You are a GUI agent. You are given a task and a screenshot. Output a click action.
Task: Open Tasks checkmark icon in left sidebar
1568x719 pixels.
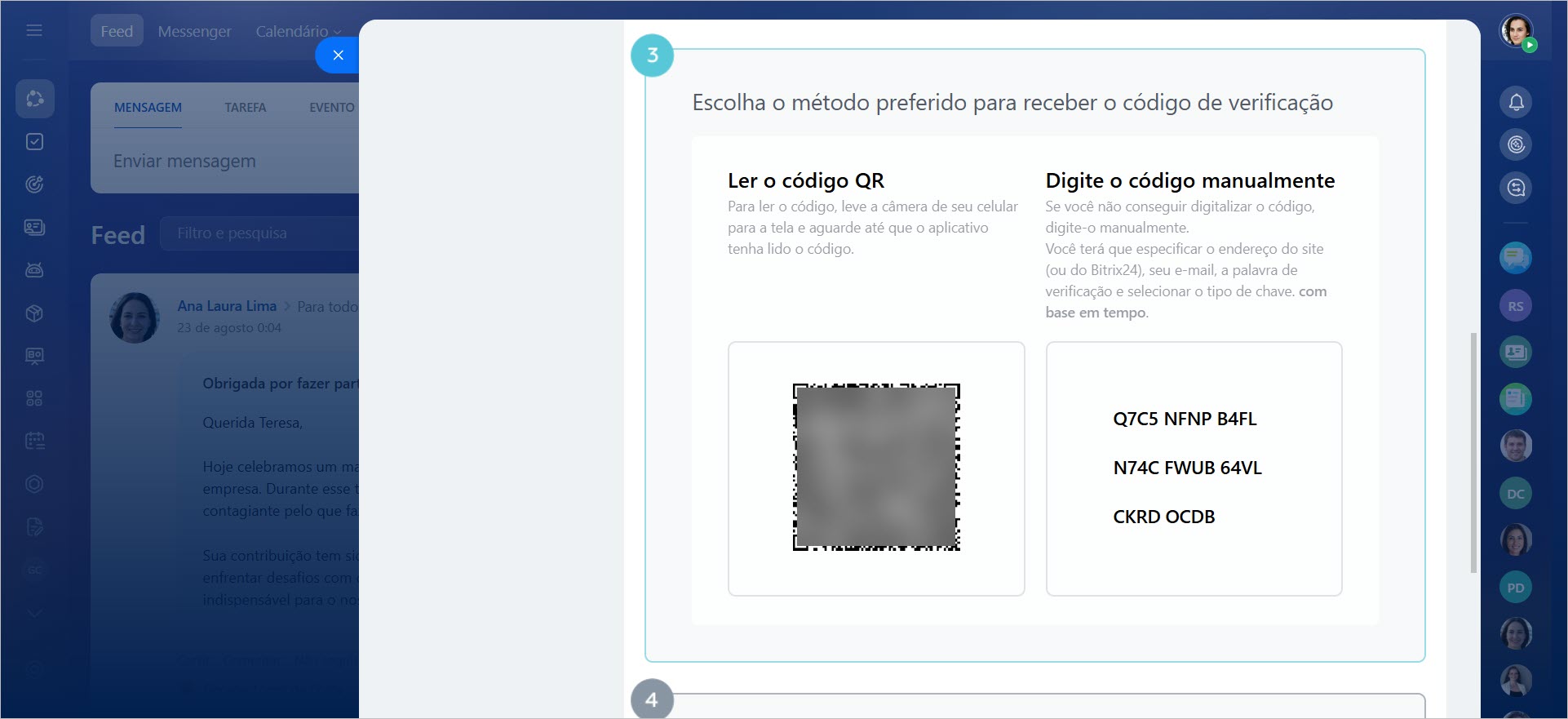(34, 142)
